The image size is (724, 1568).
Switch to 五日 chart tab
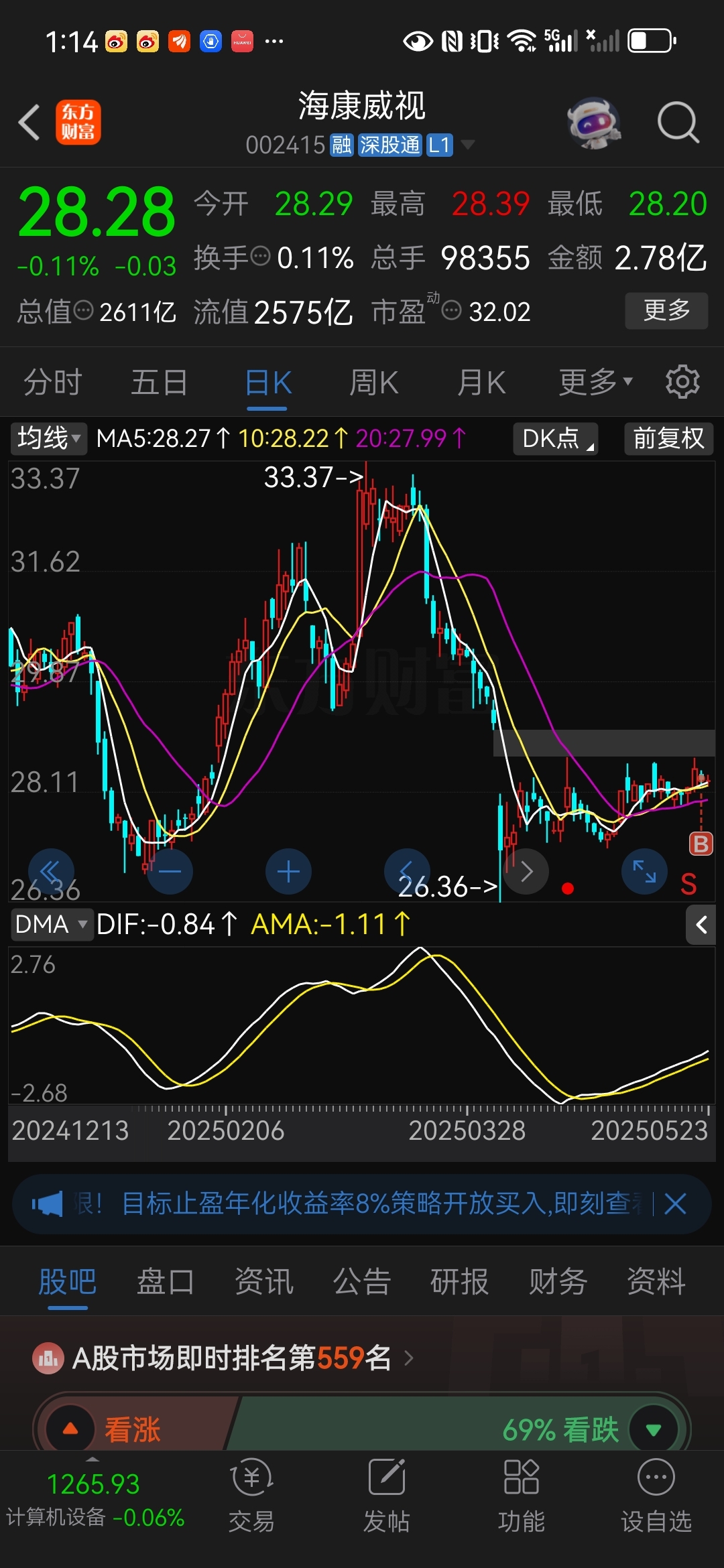pyautogui.click(x=159, y=382)
